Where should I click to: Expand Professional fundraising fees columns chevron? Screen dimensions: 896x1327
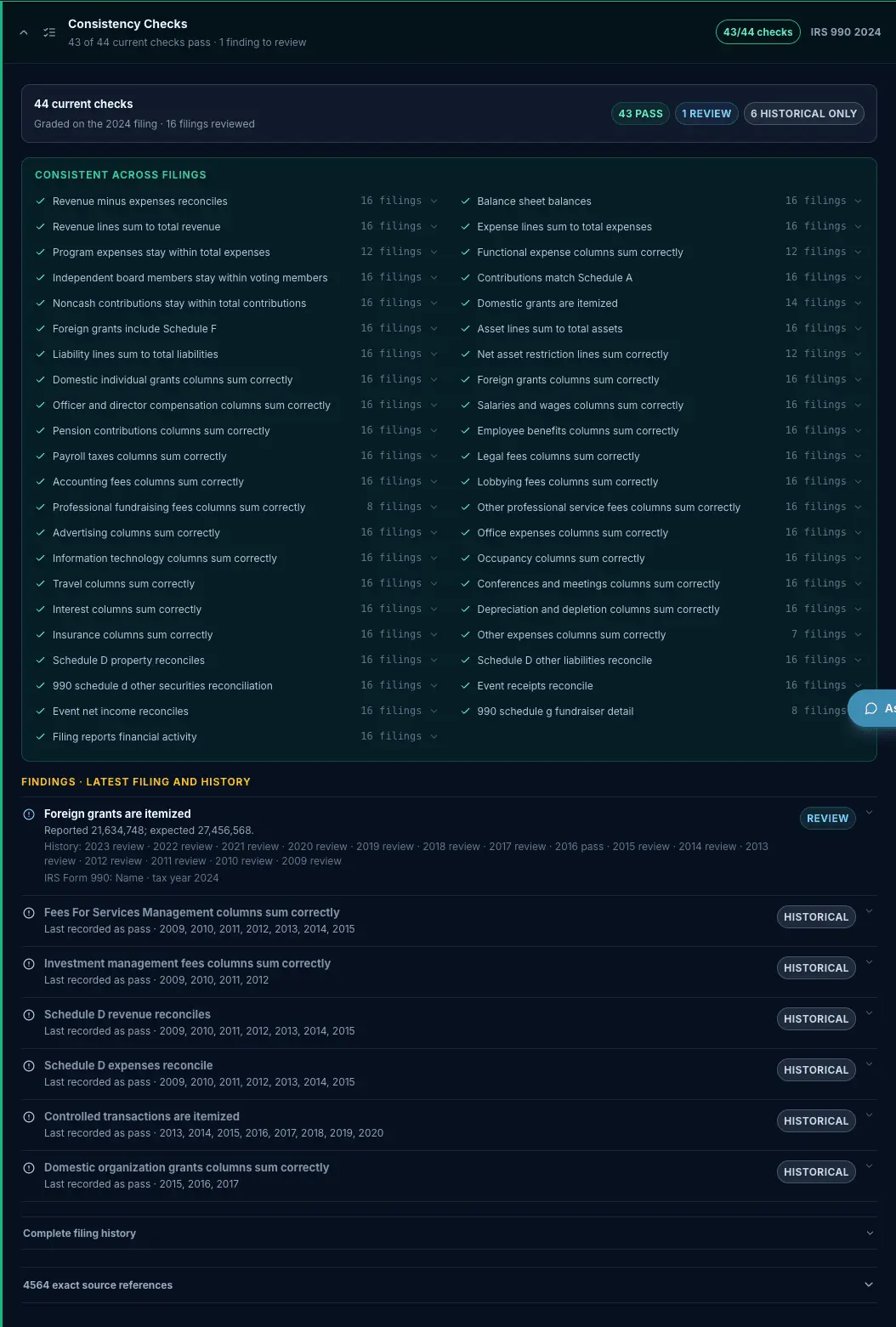pyautogui.click(x=434, y=508)
